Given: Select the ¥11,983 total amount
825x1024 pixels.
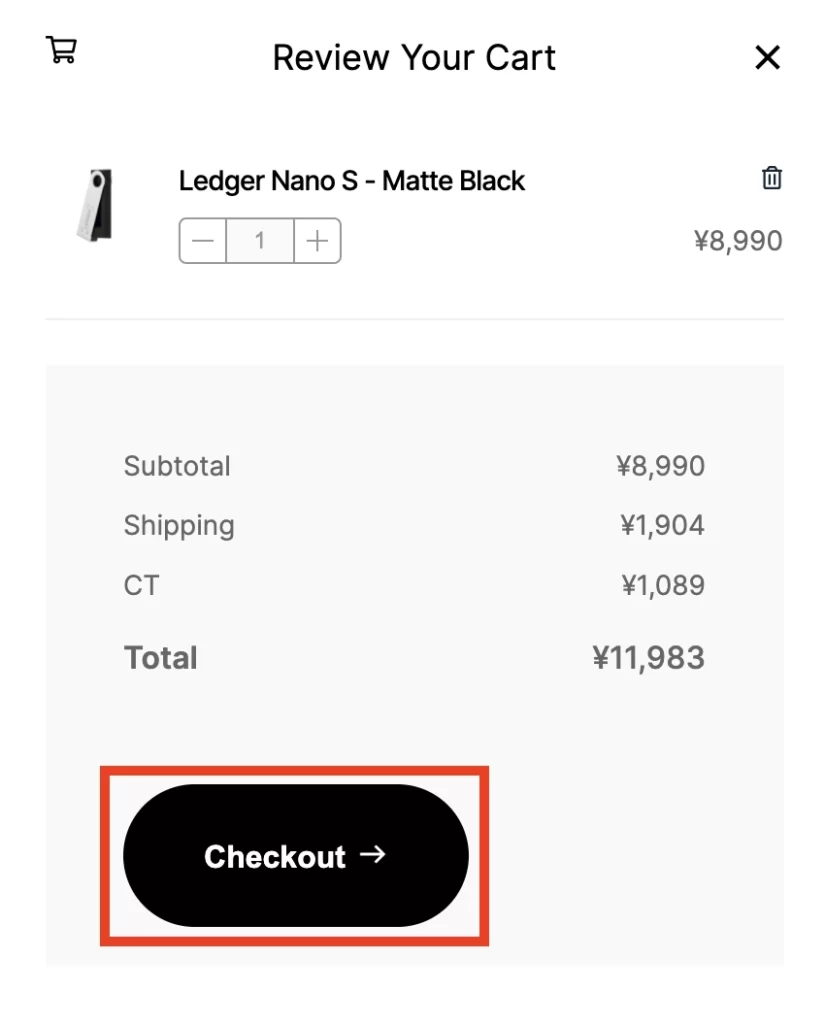Looking at the screenshot, I should coord(648,658).
